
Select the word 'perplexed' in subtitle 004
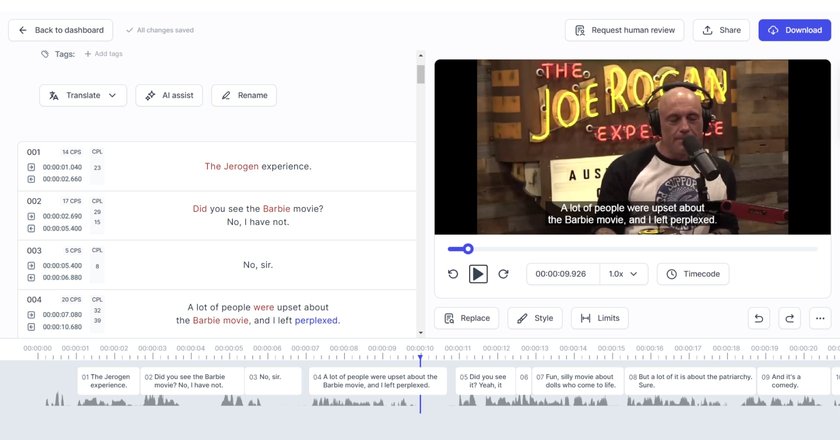pyautogui.click(x=316, y=320)
